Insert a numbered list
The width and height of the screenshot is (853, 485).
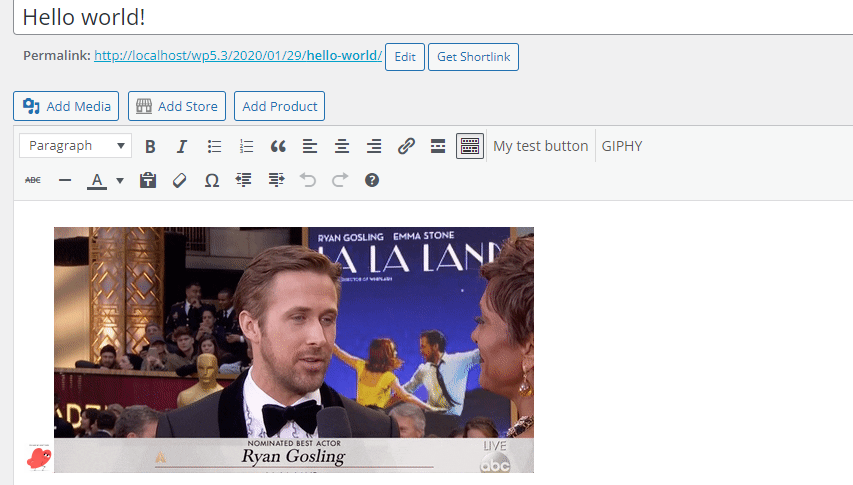[246, 146]
